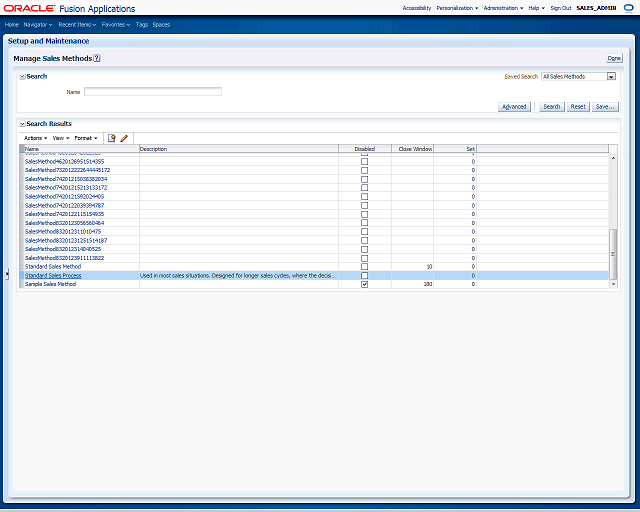Toggle Disabled checkbox for Standard Sales Process
The height and width of the screenshot is (512, 640).
[x=364, y=276]
